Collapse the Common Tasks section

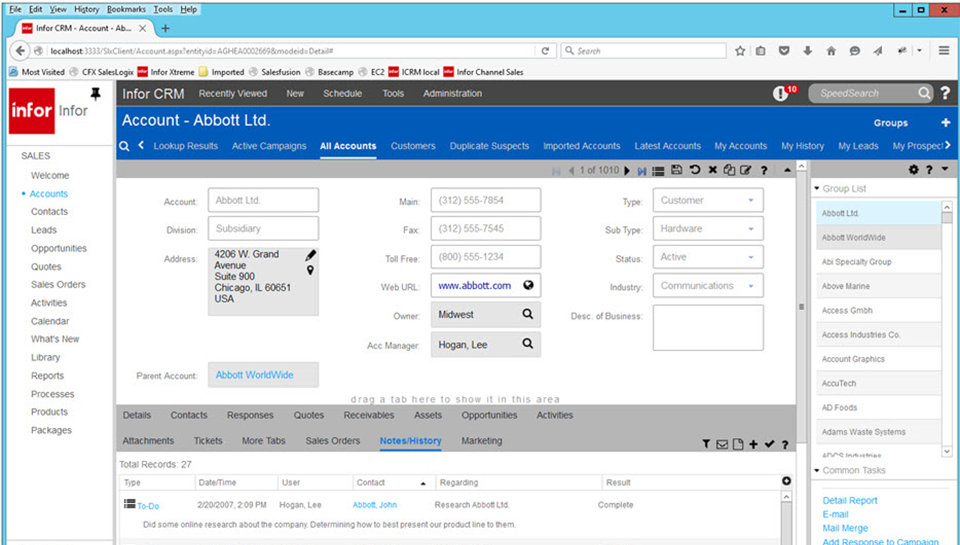pyautogui.click(x=817, y=470)
